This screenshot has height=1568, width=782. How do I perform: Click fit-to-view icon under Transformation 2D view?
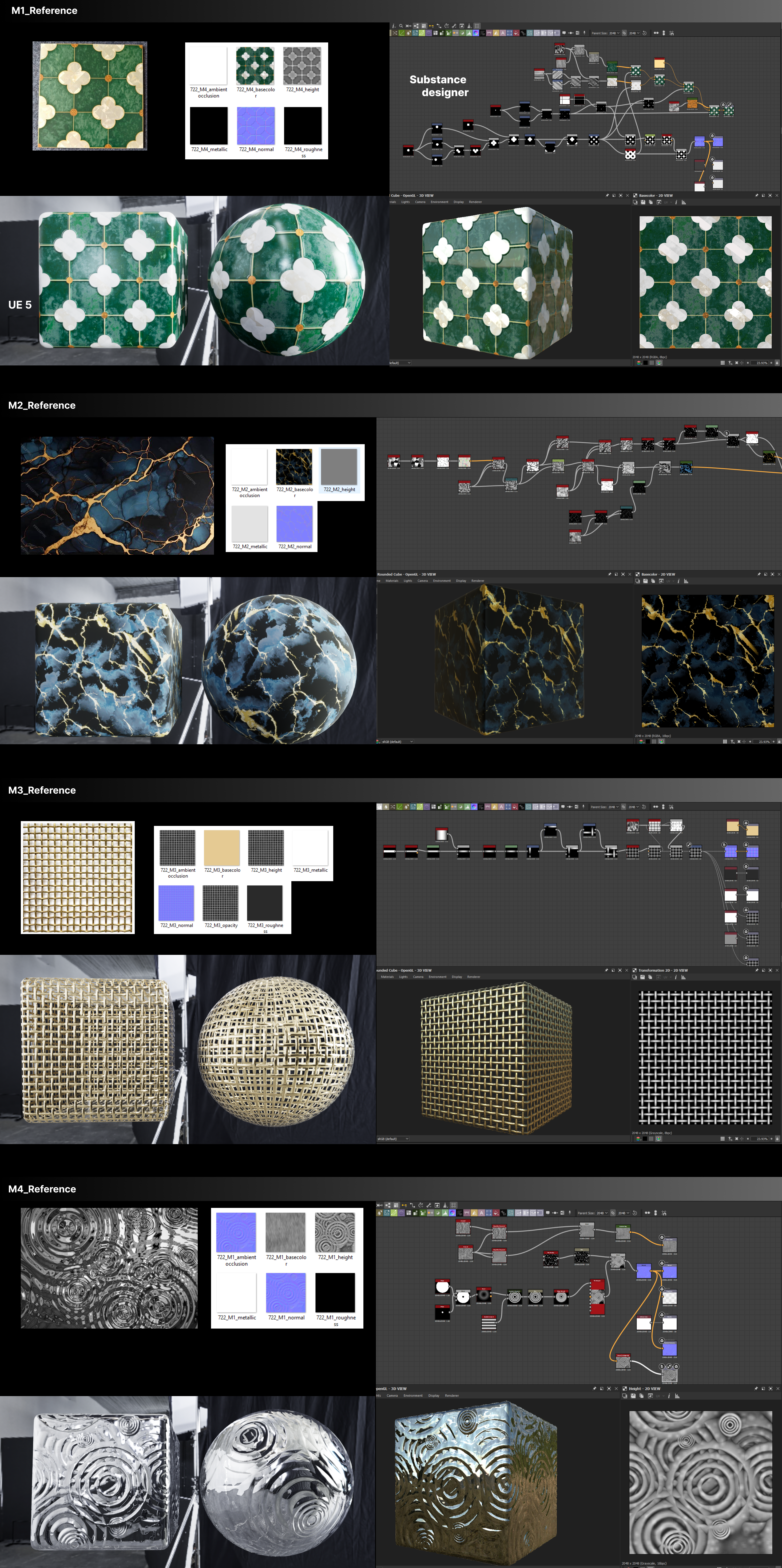736,1139
